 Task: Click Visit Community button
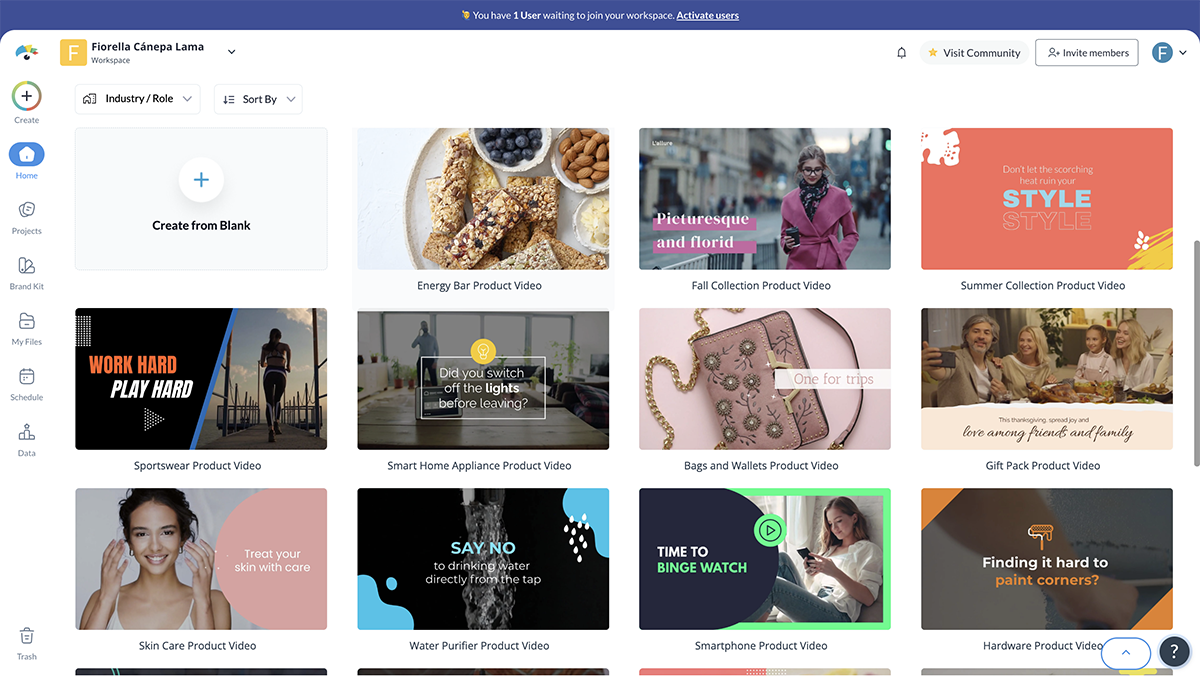tap(973, 53)
